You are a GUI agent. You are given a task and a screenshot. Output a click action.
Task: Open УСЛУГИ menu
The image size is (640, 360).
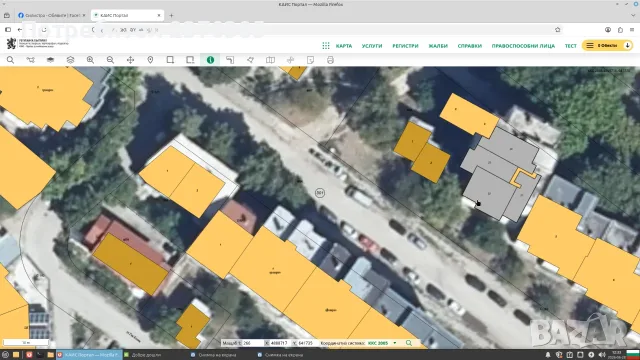pos(372,46)
